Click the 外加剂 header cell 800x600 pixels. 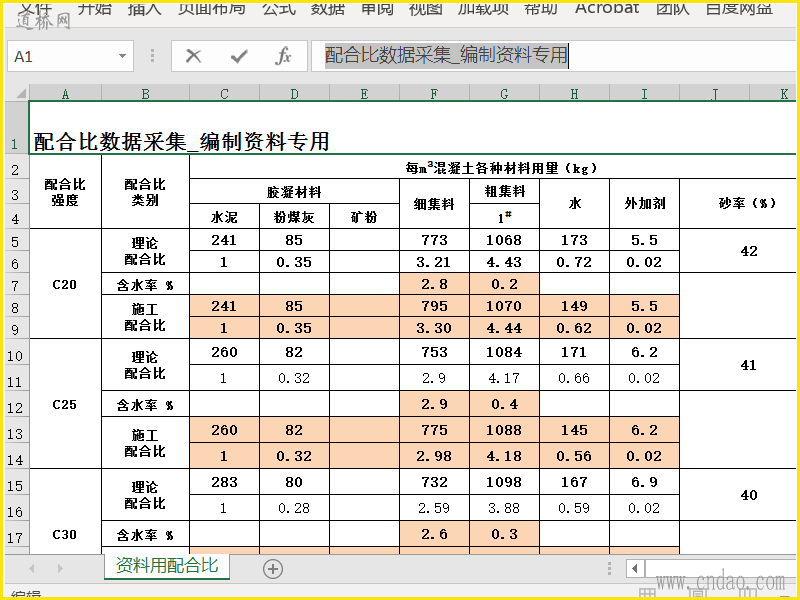[644, 204]
